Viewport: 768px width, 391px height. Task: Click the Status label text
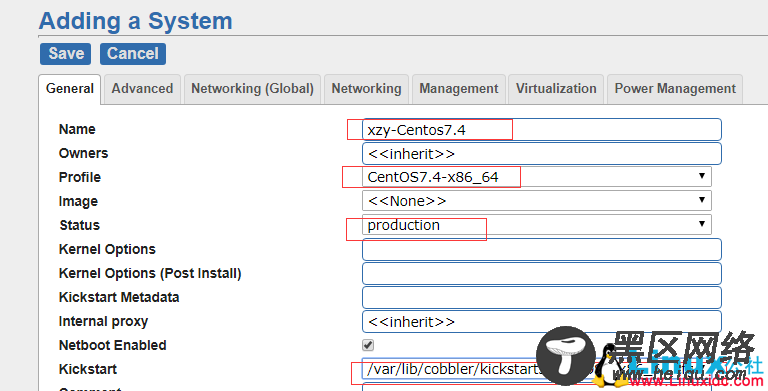click(79, 225)
